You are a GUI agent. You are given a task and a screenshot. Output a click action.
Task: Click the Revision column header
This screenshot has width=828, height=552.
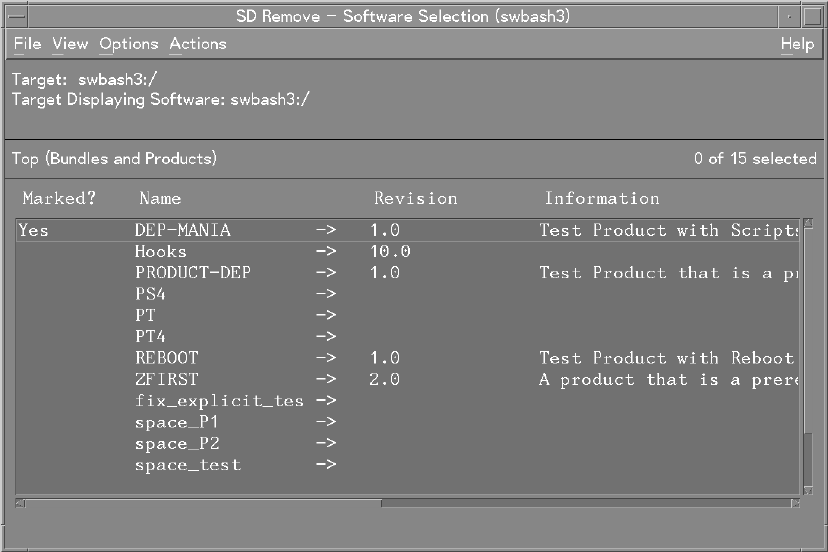click(415, 198)
